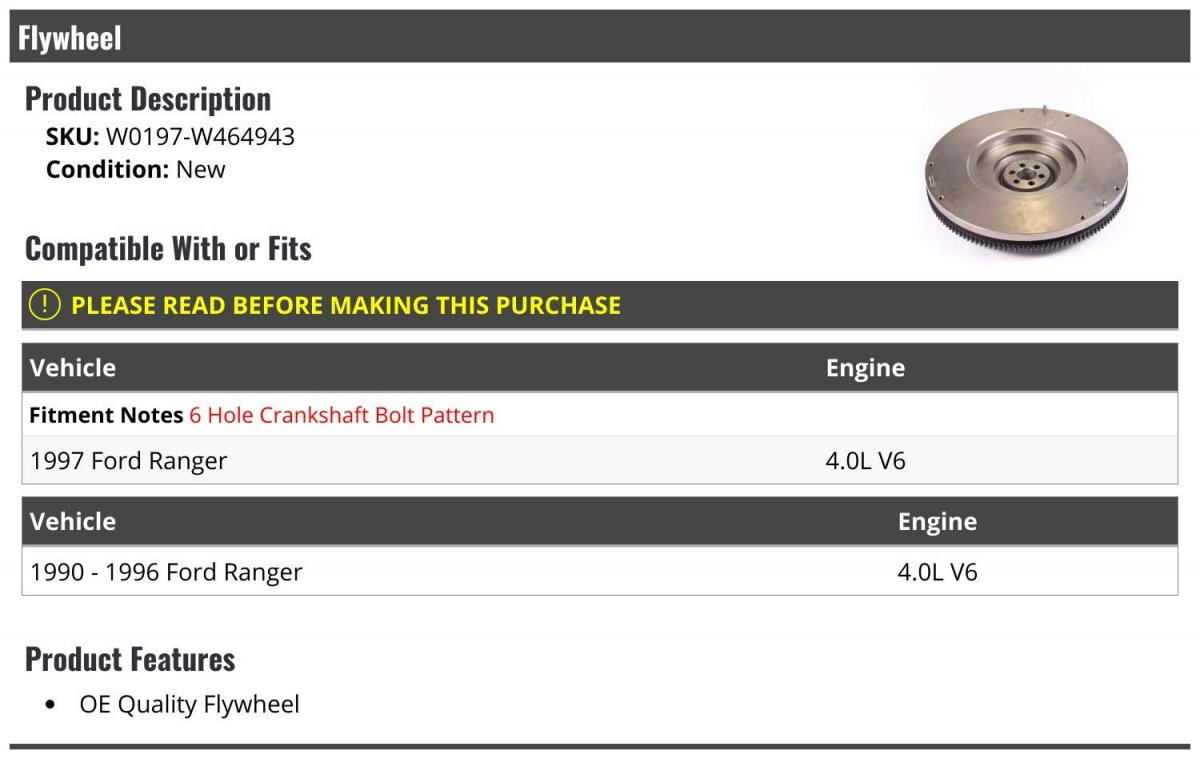Click the Product Description heading

pyautogui.click(x=148, y=99)
